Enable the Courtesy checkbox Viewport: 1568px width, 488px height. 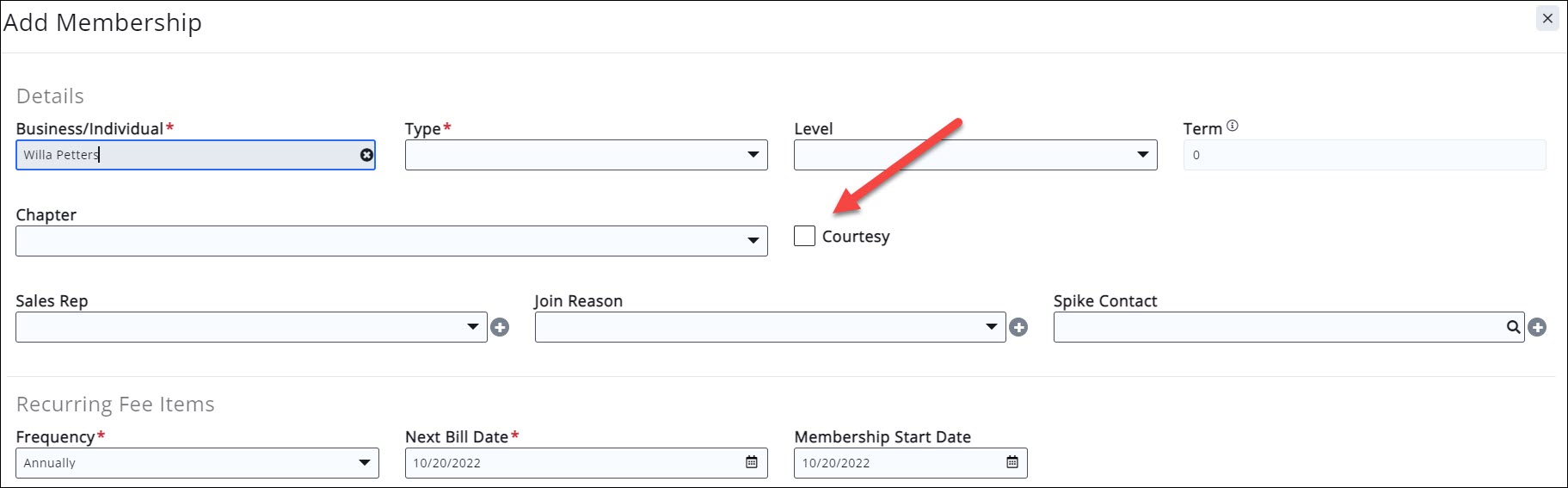tap(804, 236)
